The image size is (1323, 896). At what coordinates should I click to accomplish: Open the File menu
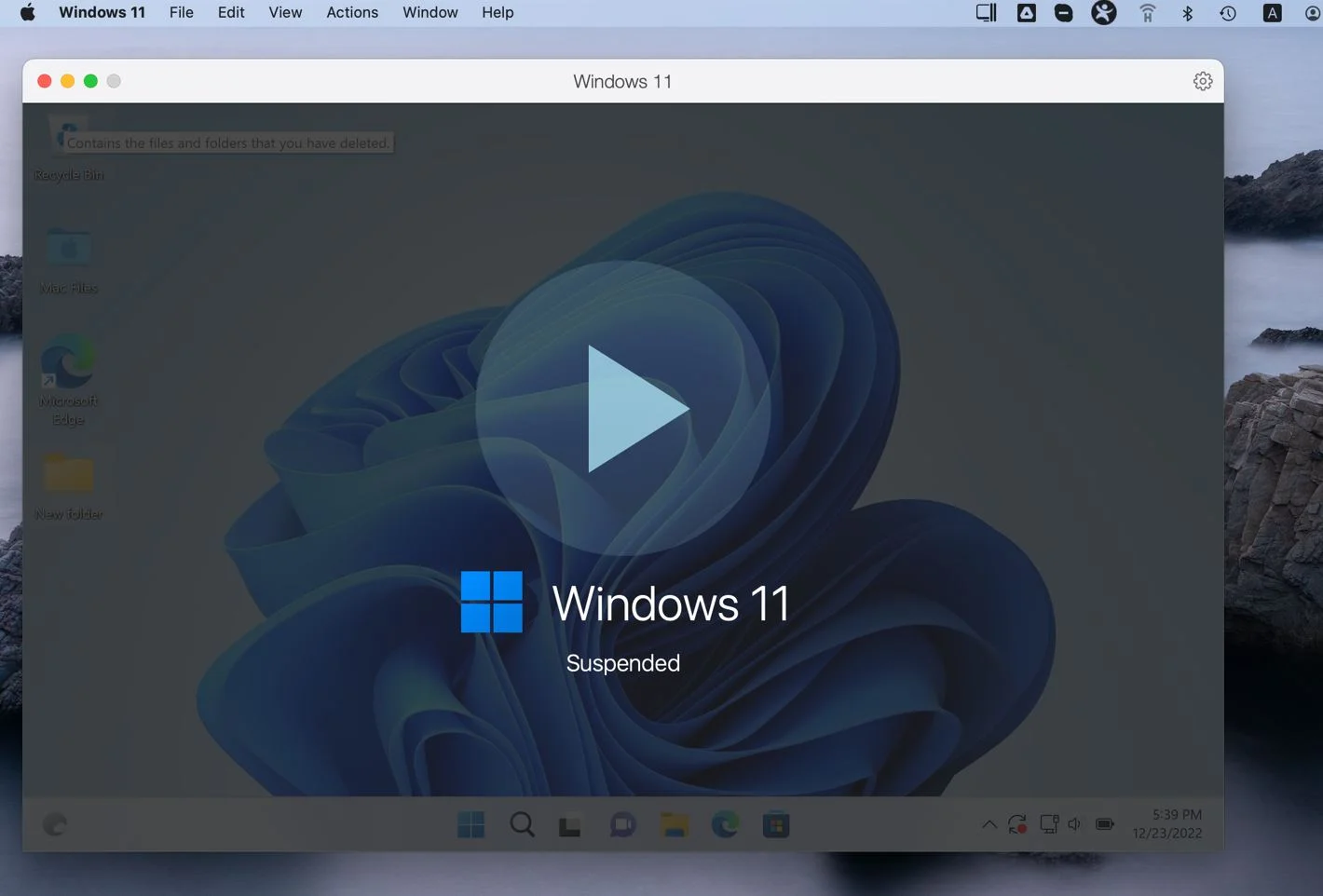click(x=182, y=12)
